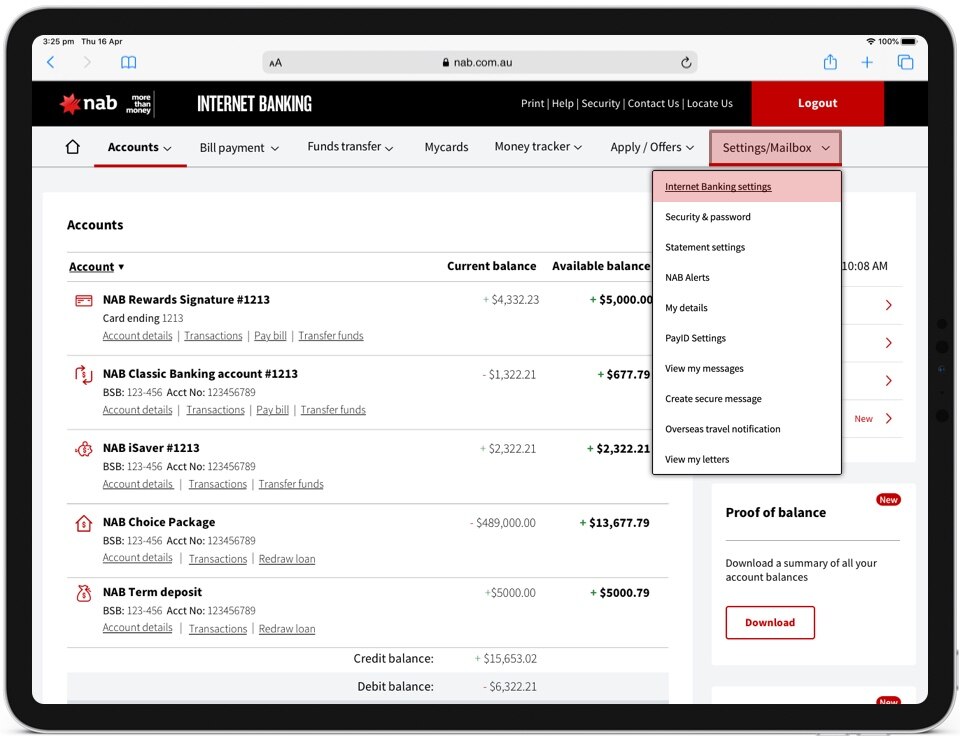Reload page using address bar refresh icon
This screenshot has width=960, height=740.
click(686, 62)
